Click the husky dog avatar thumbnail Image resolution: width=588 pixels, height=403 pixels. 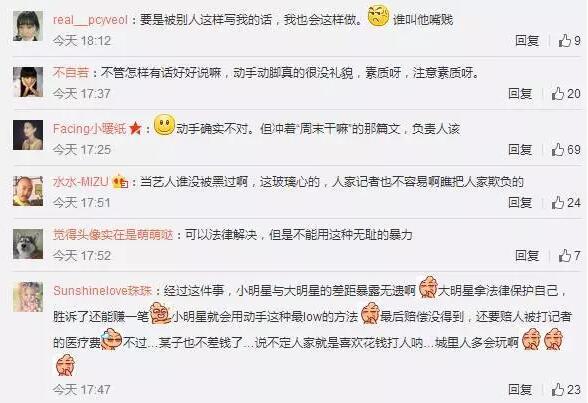28,244
